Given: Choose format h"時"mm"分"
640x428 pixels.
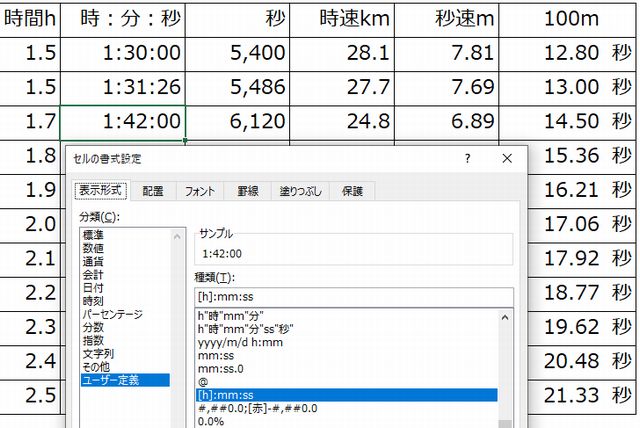Looking at the screenshot, I should [347, 315].
